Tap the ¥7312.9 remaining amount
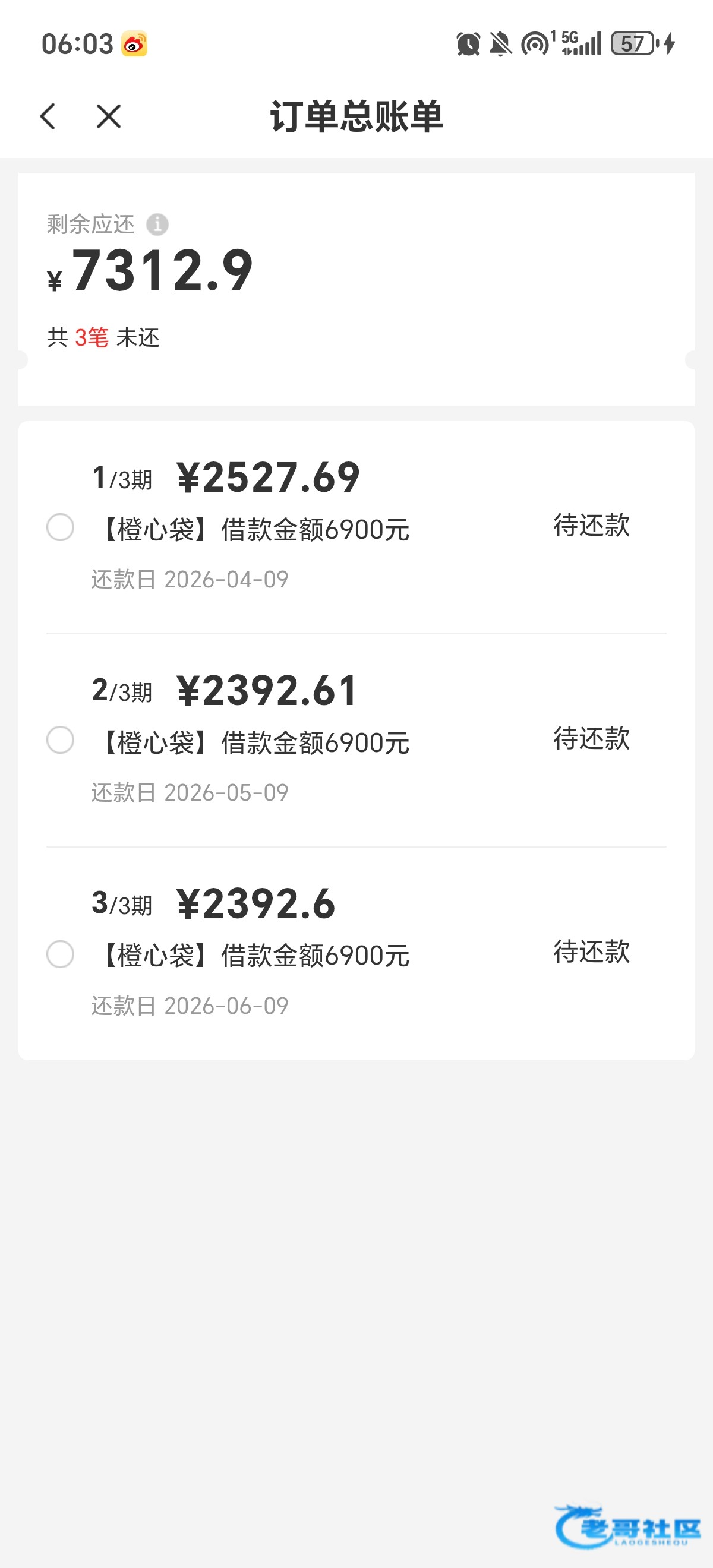The image size is (713, 1568). pyautogui.click(x=162, y=271)
